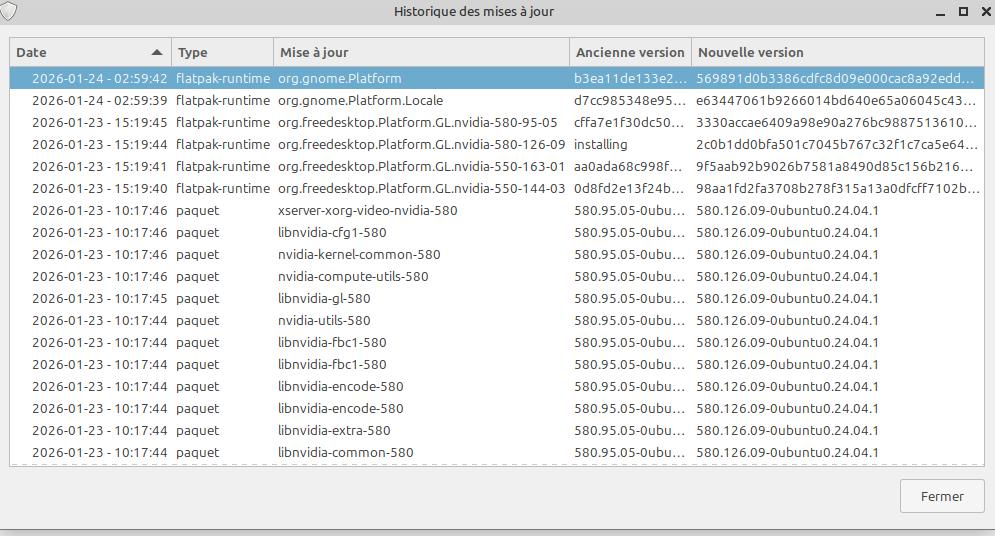The width and height of the screenshot is (995, 536).
Task: Click the shield icon in the title bar
Action: 11,12
